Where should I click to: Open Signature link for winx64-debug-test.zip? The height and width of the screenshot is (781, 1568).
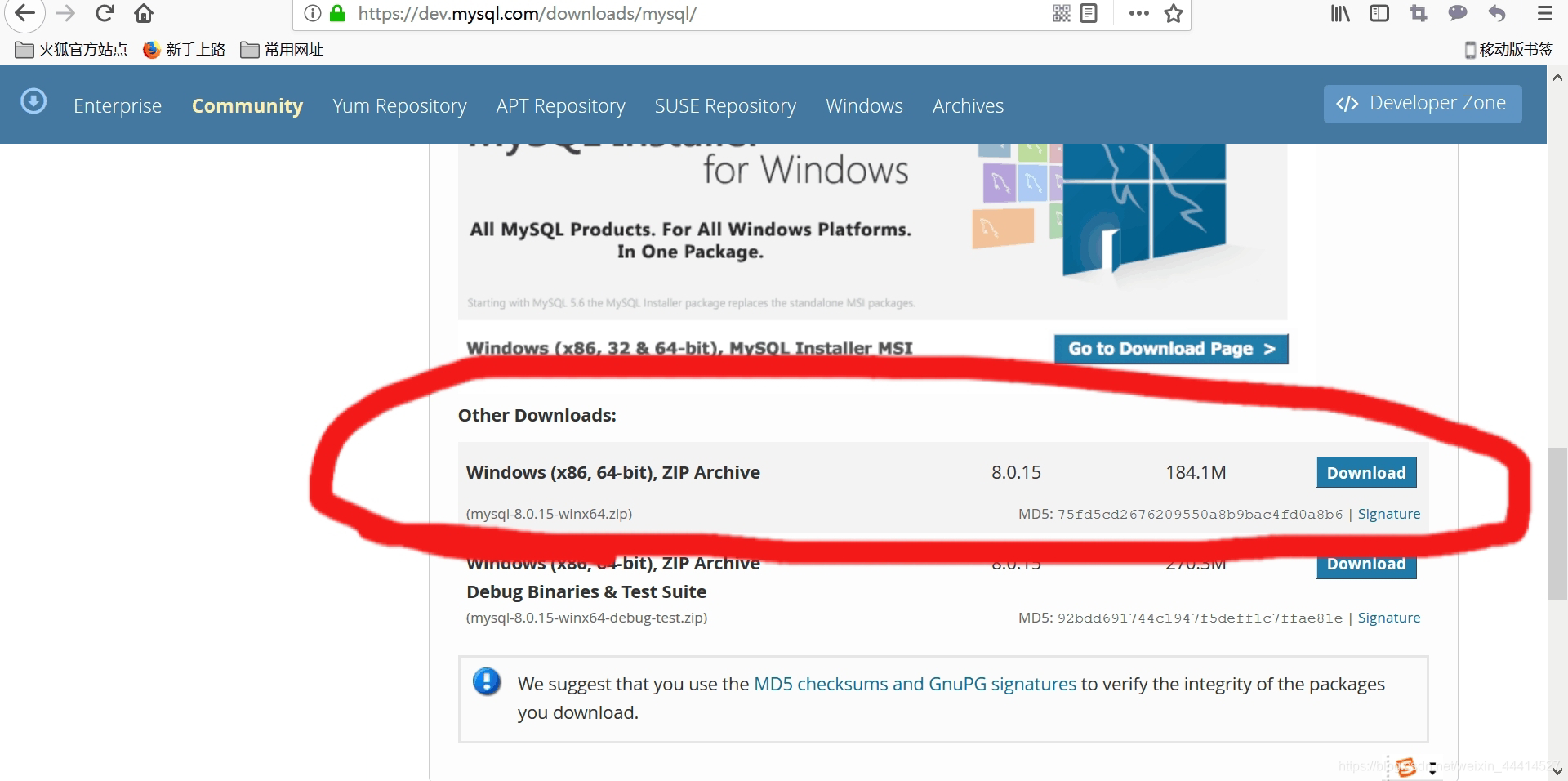click(x=1388, y=618)
